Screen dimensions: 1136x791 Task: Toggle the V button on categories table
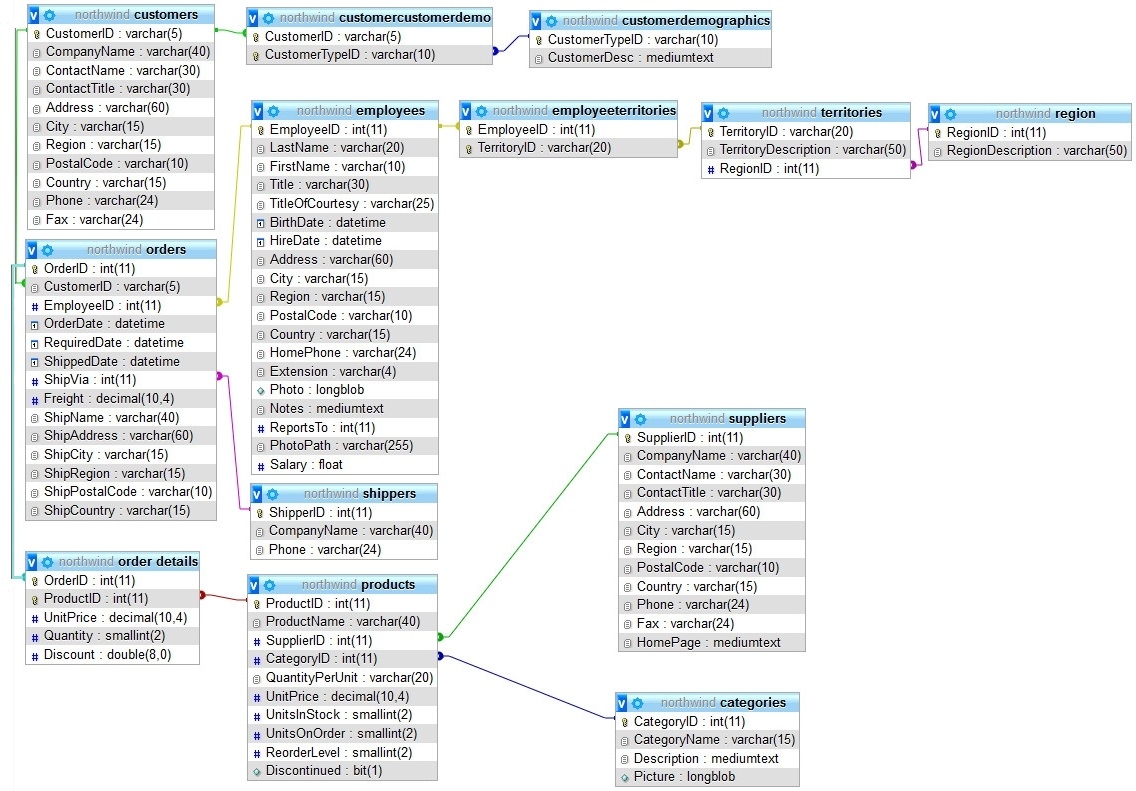(622, 703)
